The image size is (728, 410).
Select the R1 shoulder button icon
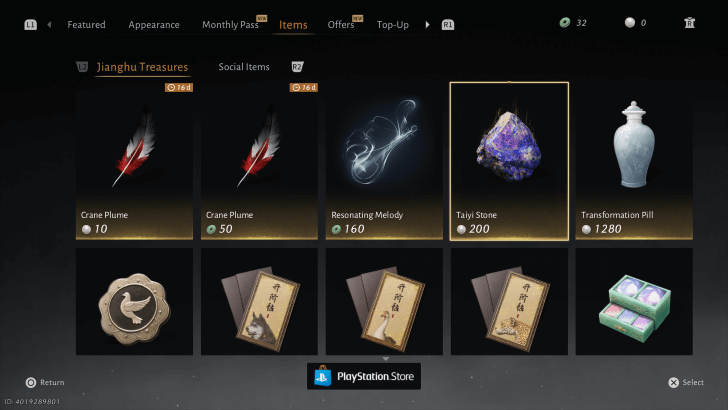[x=448, y=25]
